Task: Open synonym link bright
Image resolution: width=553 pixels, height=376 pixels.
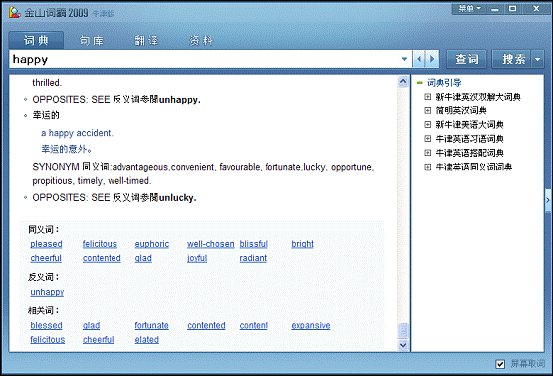Action: click(x=302, y=244)
